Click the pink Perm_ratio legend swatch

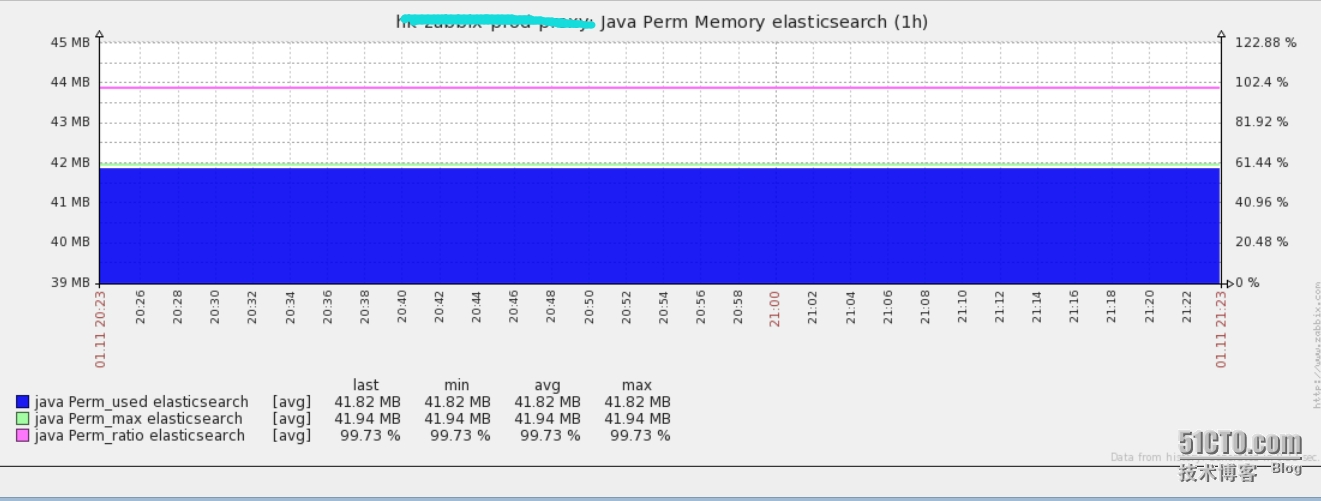coord(22,436)
